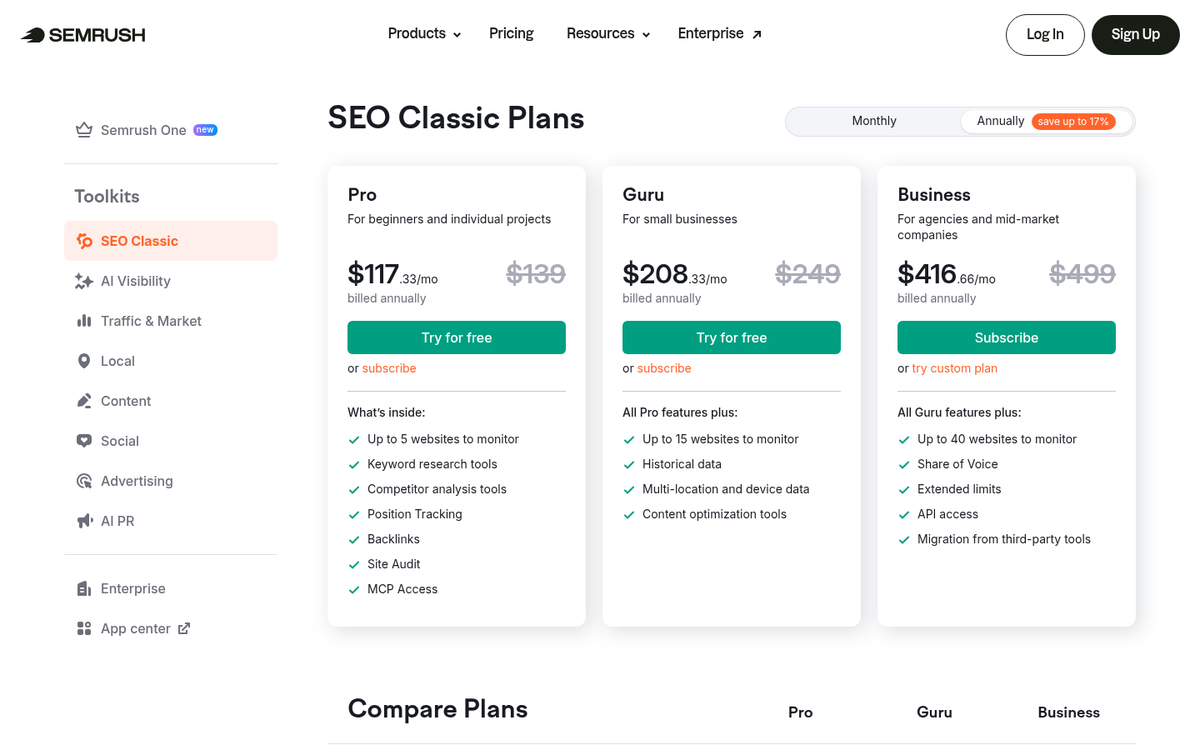Click 'Try for free' on the Pro plan
The height and width of the screenshot is (750, 1200).
pyautogui.click(x=456, y=337)
